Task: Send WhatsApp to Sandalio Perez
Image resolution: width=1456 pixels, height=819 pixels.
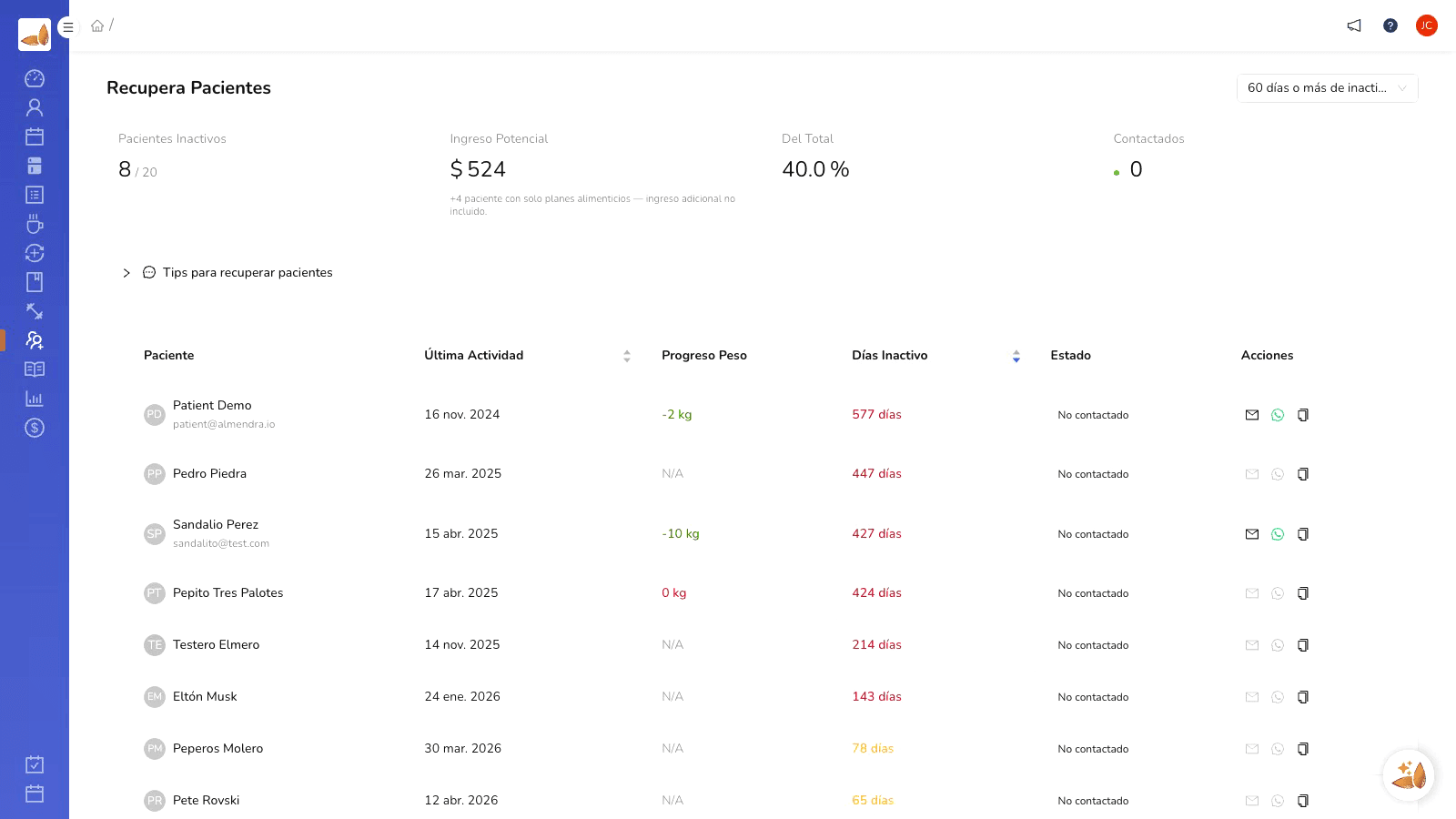Action: click(1278, 534)
